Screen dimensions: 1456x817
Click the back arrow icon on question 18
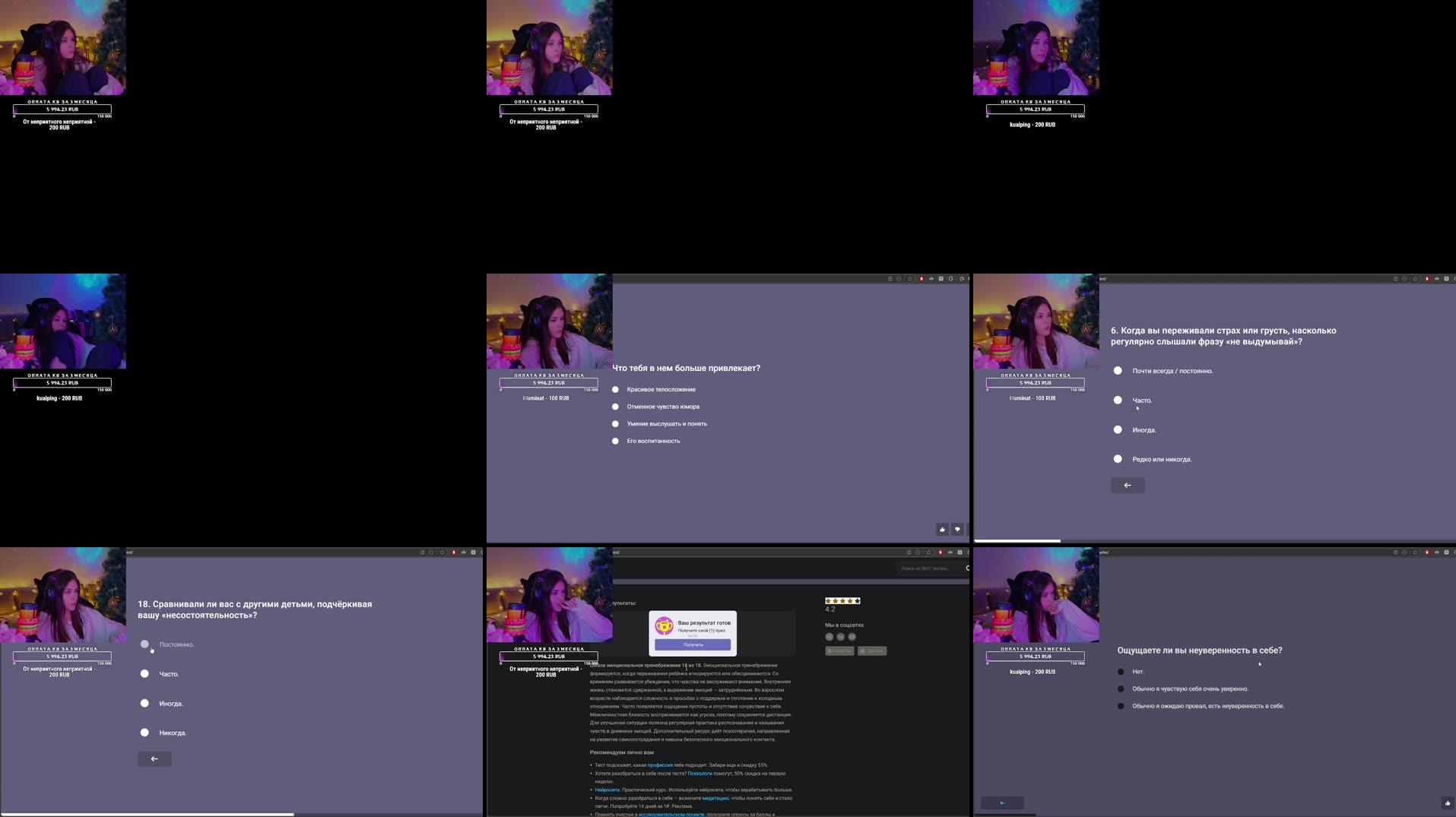[154, 758]
